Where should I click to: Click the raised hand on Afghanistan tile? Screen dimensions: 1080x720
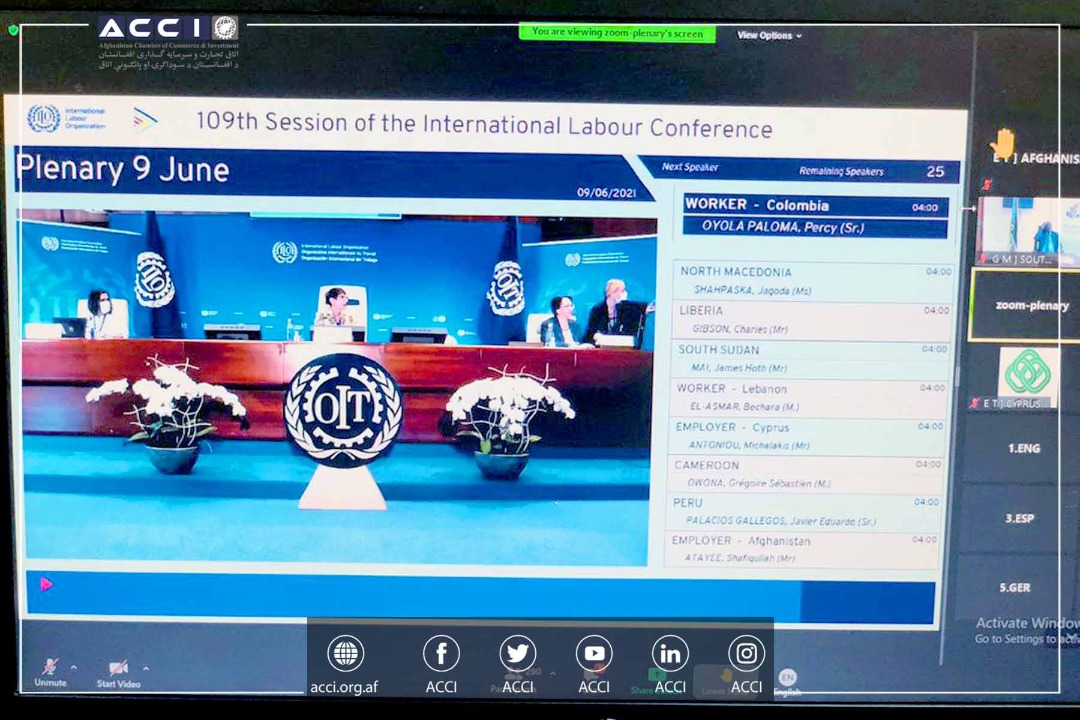pyautogui.click(x=1002, y=142)
